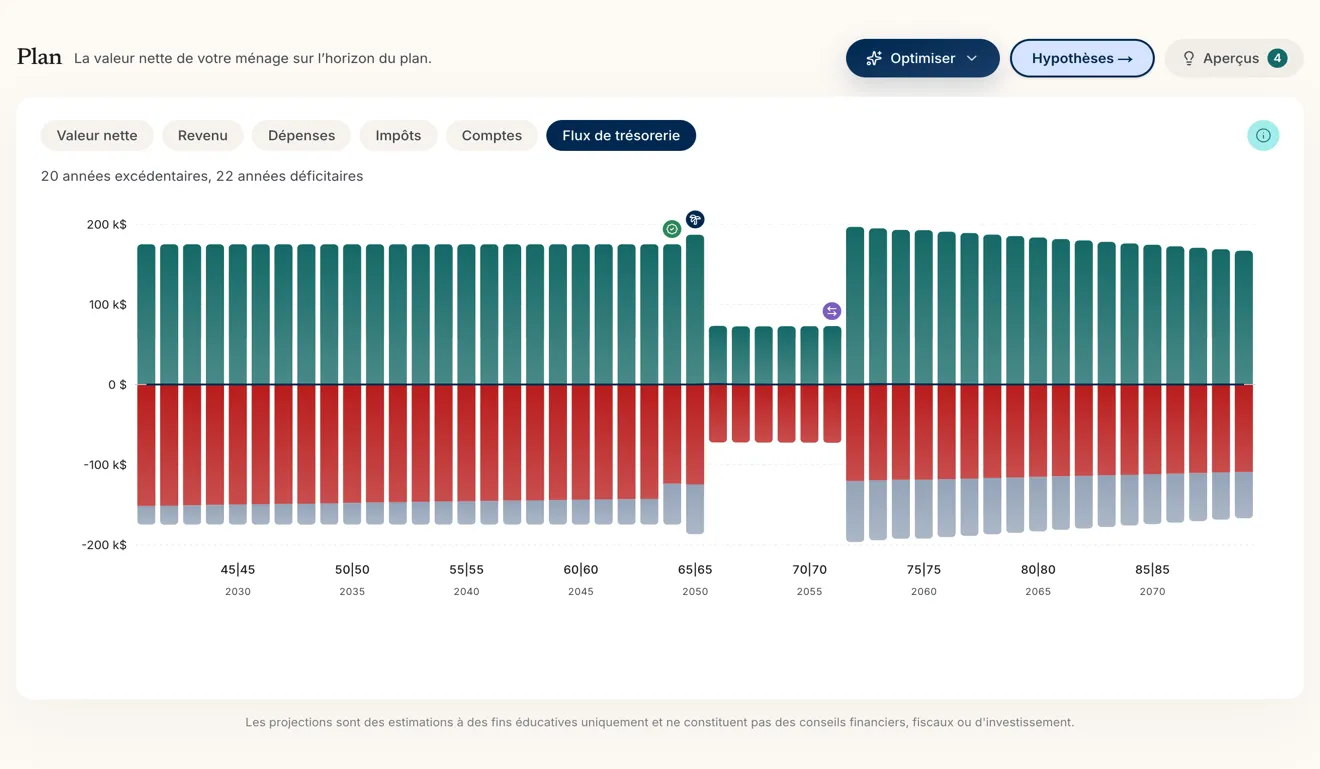Click the arrow on the Hypothèses button

tap(1125, 59)
